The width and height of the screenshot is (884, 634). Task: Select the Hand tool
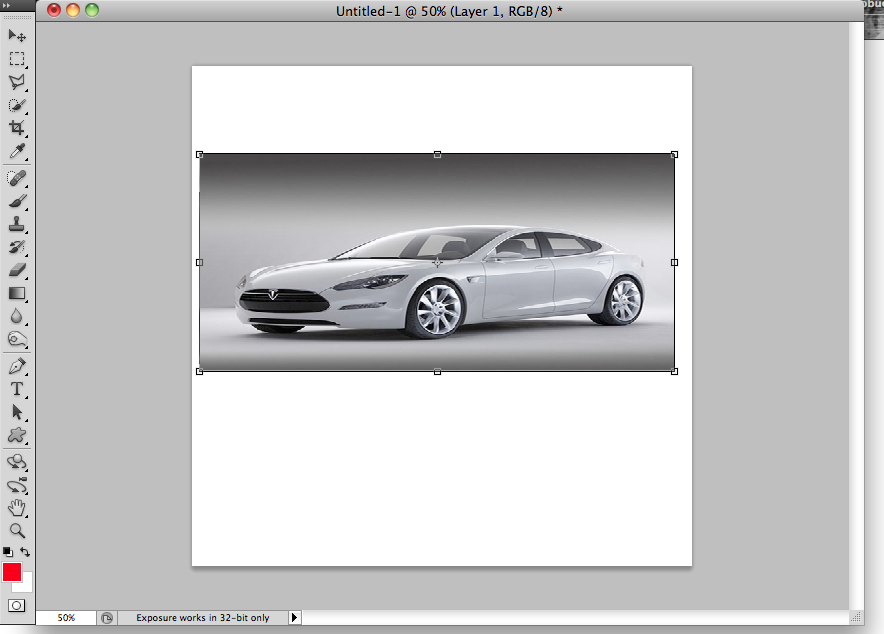(17, 508)
